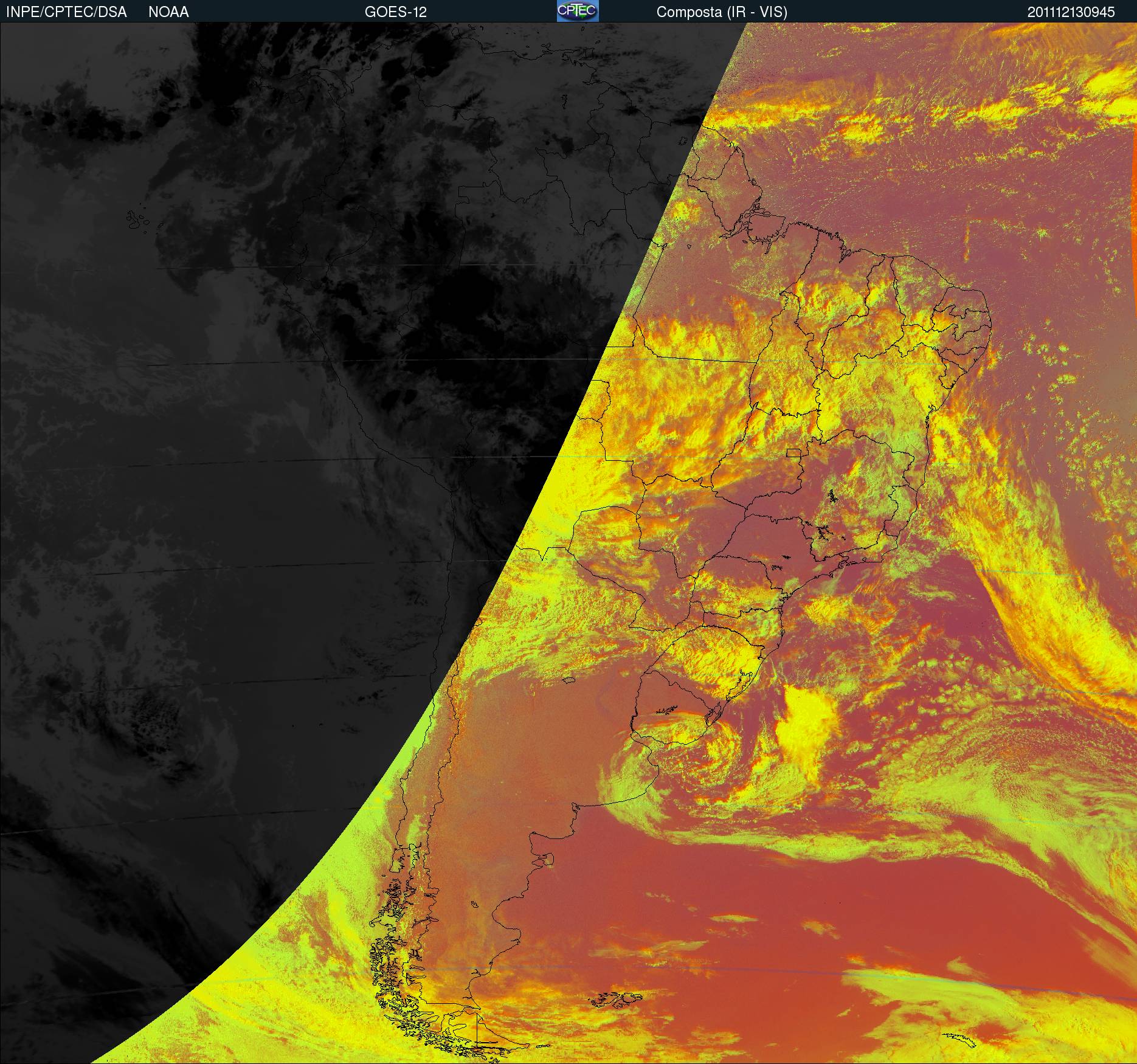
Task: Click the Galapagos Islands outline in the Pacific
Action: click(x=137, y=220)
